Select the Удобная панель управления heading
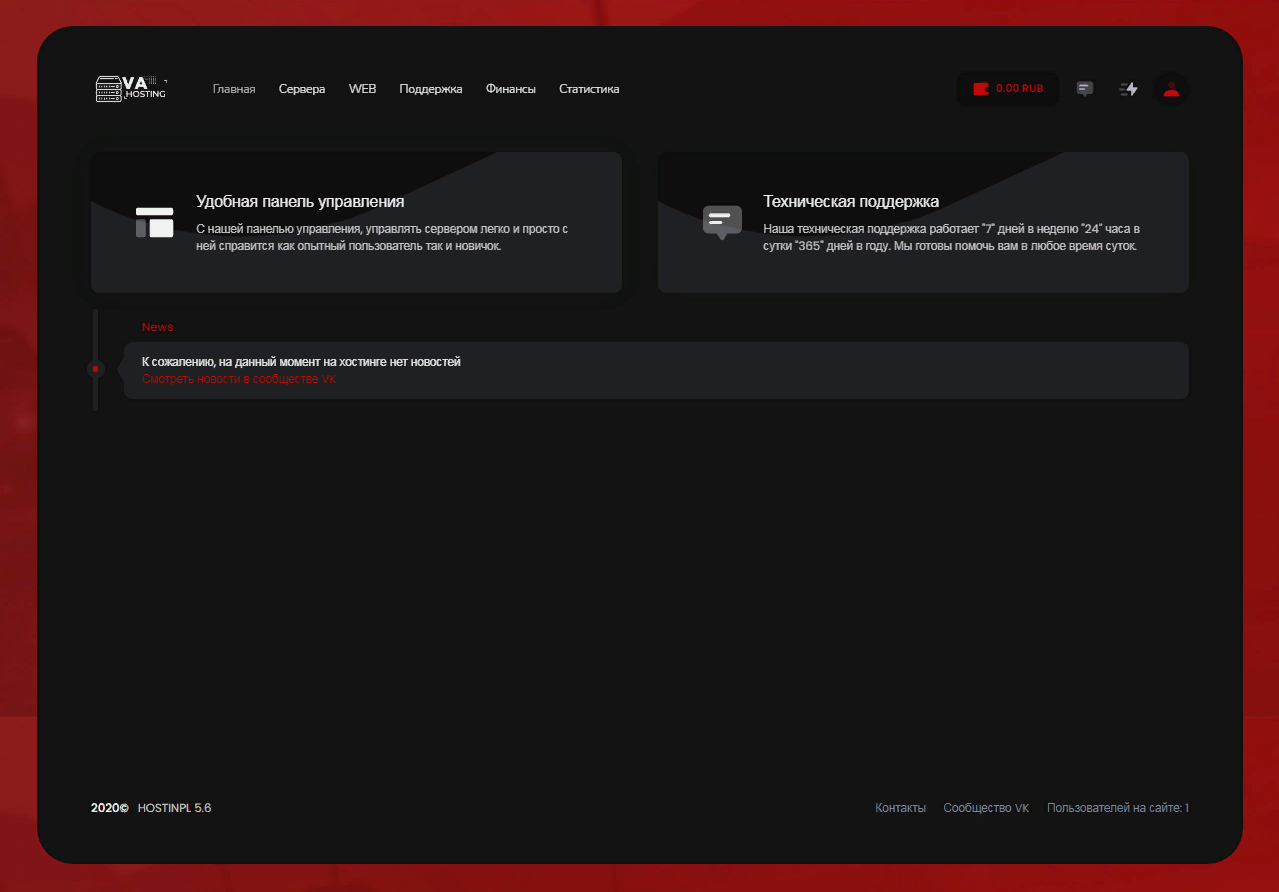Image resolution: width=1279 pixels, height=892 pixels. 300,201
